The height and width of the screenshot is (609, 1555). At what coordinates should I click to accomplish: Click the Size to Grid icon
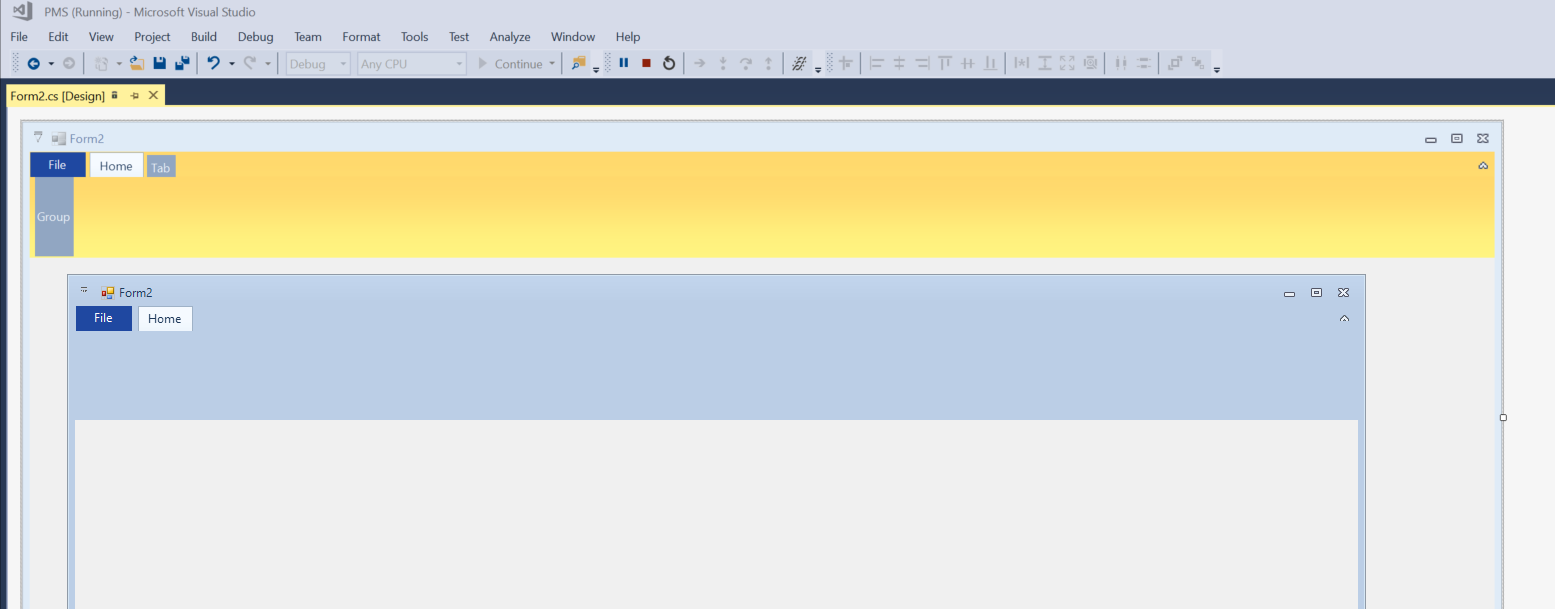pyautogui.click(x=1090, y=63)
